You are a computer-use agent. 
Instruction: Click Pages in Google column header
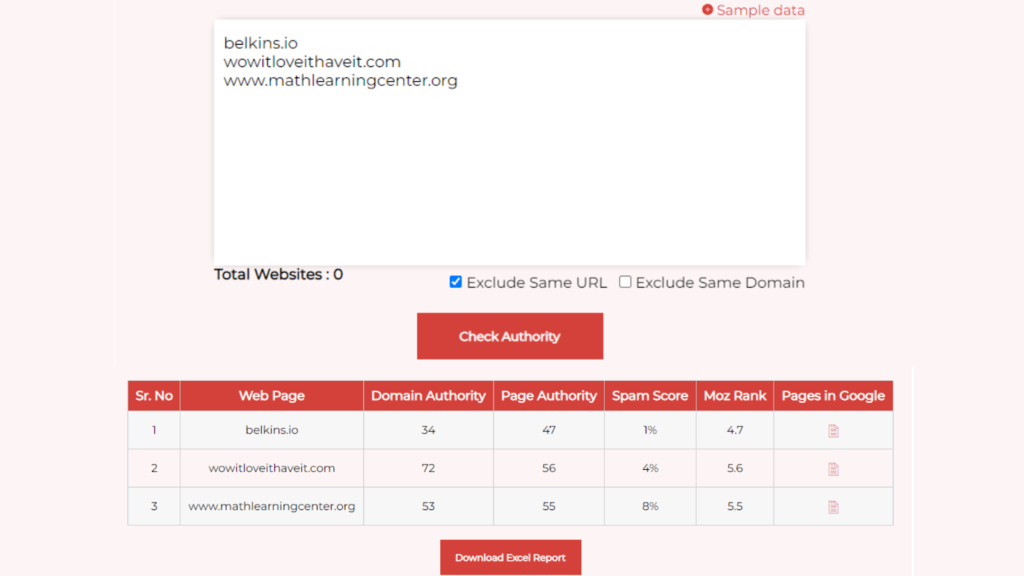[833, 396]
